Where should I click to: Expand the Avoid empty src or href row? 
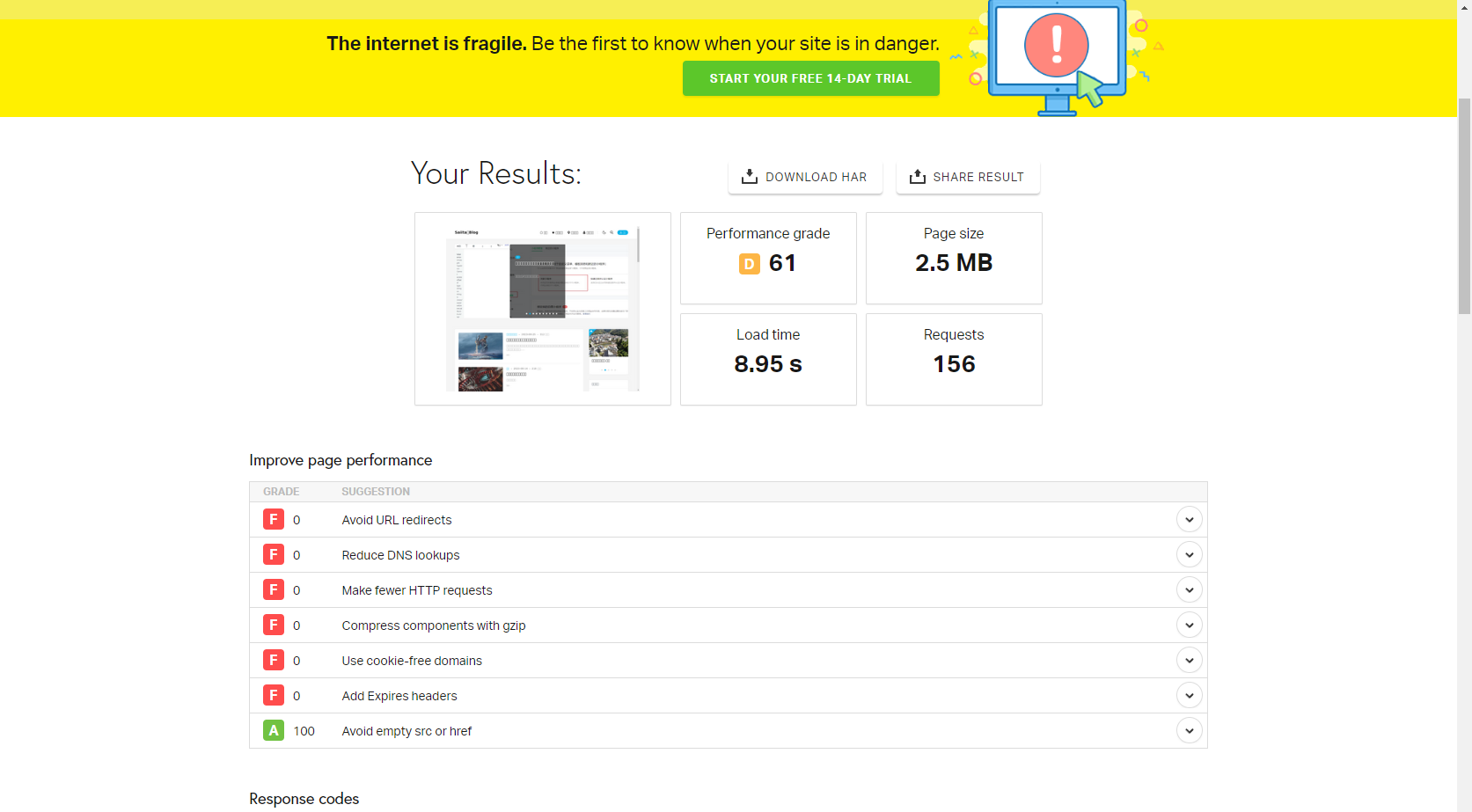point(1189,731)
